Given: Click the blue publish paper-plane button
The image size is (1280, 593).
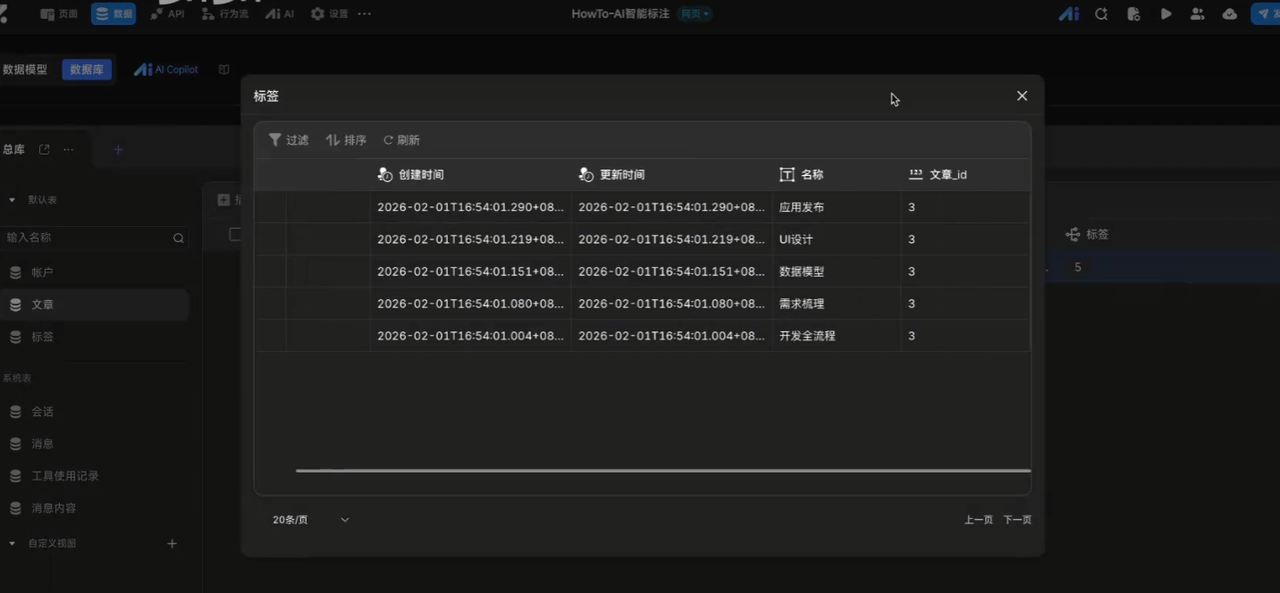Looking at the screenshot, I should click(x=1265, y=14).
